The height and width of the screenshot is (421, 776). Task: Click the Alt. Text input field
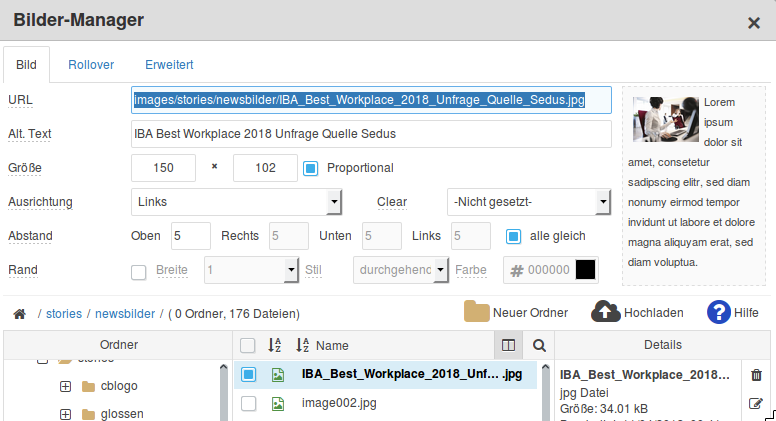(x=371, y=134)
